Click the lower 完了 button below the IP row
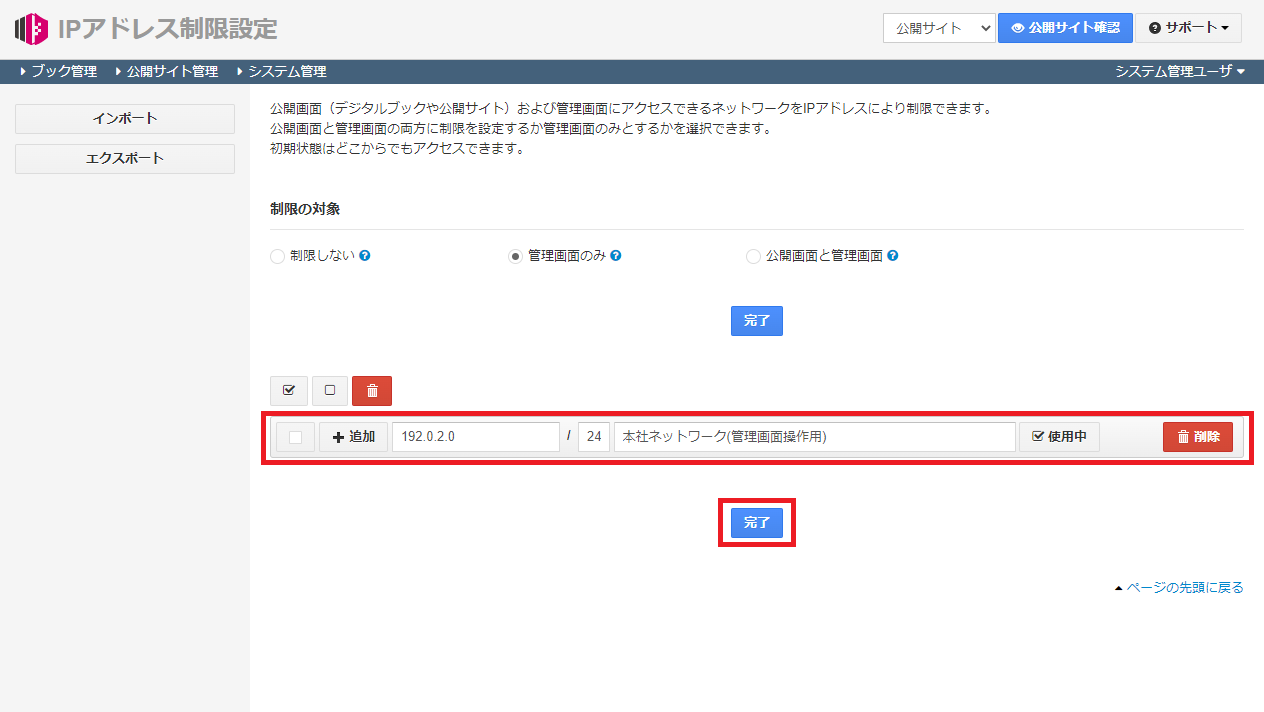This screenshot has height=712, width=1264. click(757, 522)
